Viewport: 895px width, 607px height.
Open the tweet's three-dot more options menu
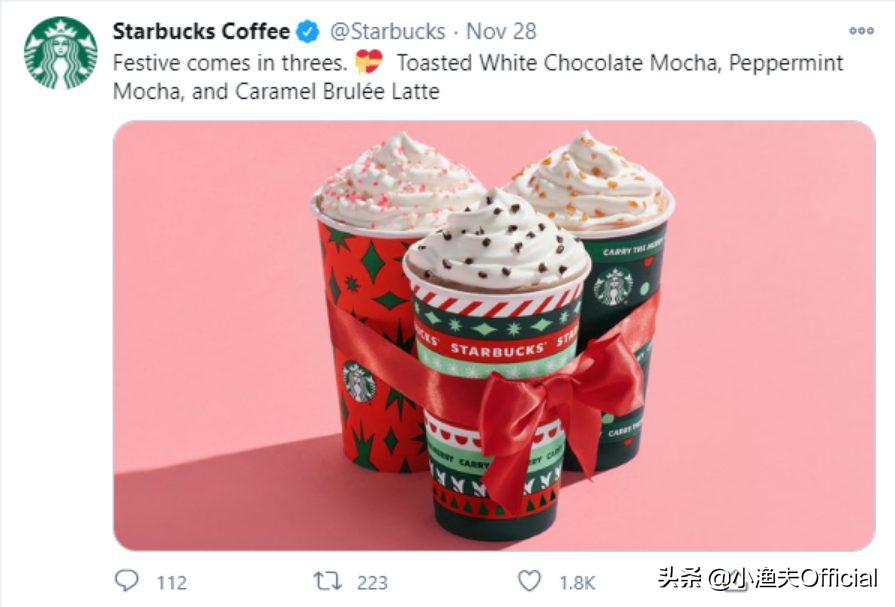(x=861, y=31)
